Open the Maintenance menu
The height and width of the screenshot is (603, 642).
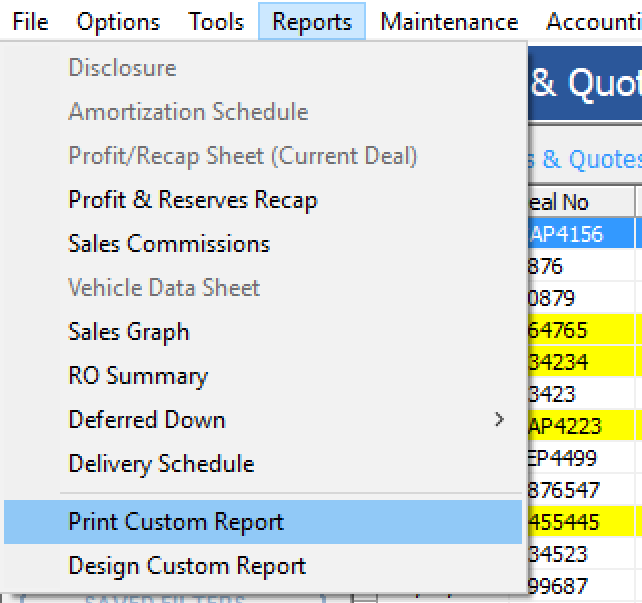click(449, 21)
